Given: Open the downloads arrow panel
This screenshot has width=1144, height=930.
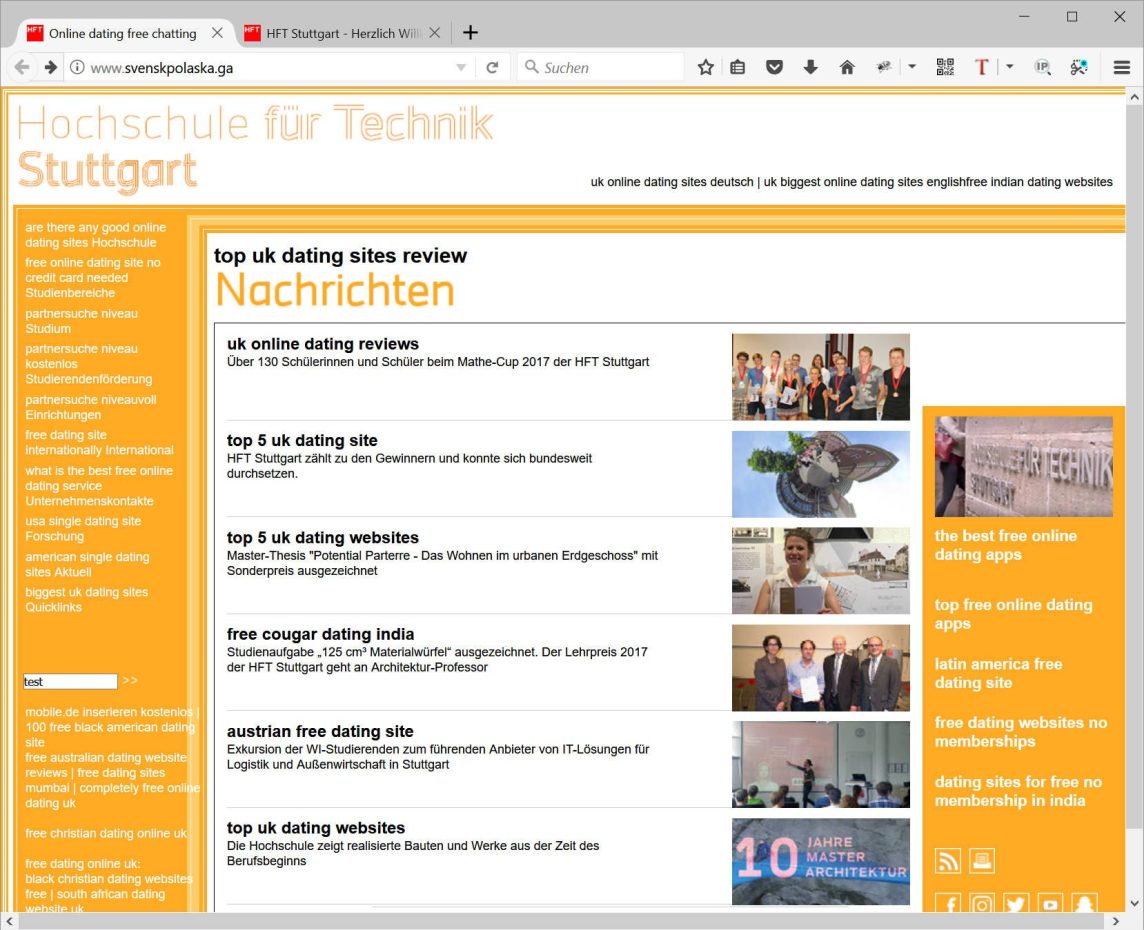Looking at the screenshot, I should 810,67.
